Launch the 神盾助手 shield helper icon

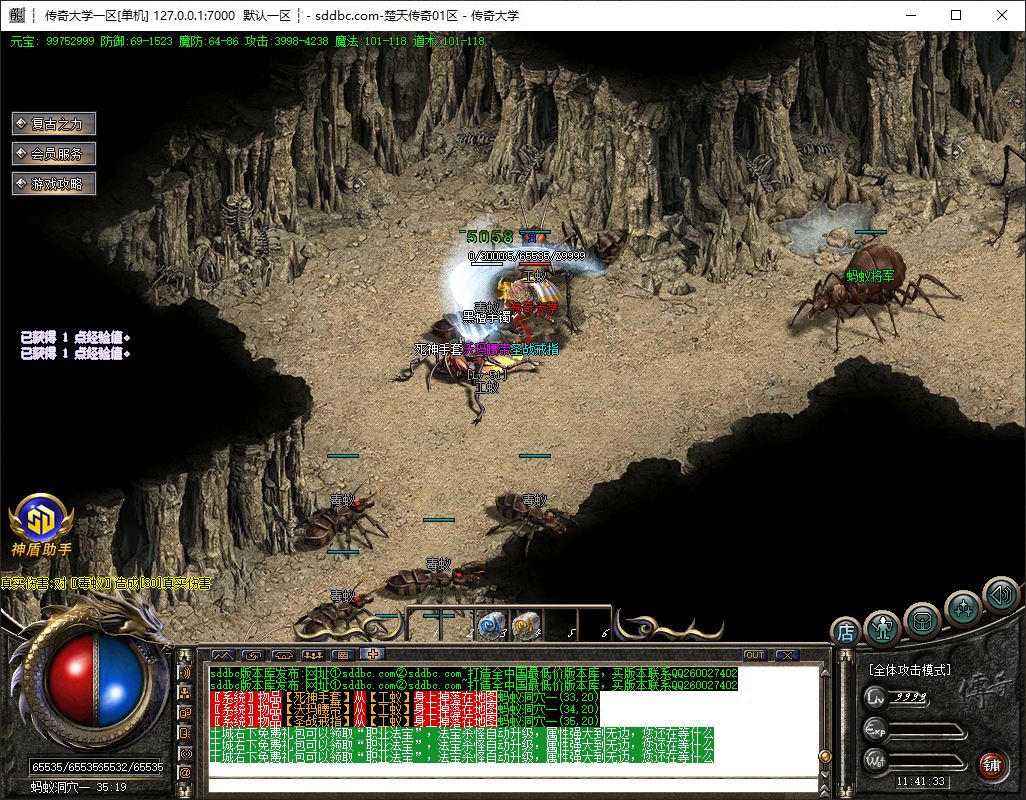(x=41, y=525)
